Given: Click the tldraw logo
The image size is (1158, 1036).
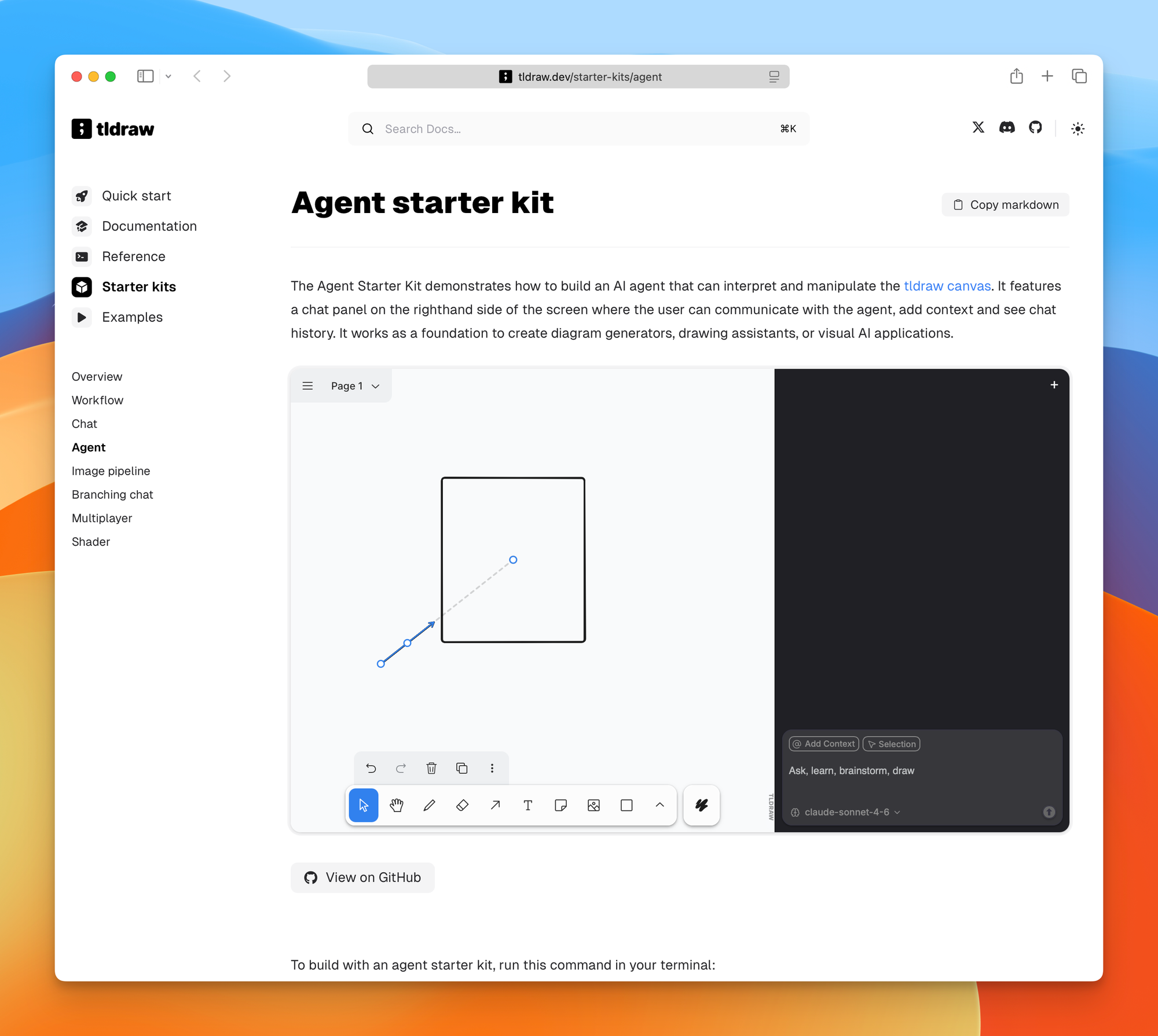Looking at the screenshot, I should (113, 128).
